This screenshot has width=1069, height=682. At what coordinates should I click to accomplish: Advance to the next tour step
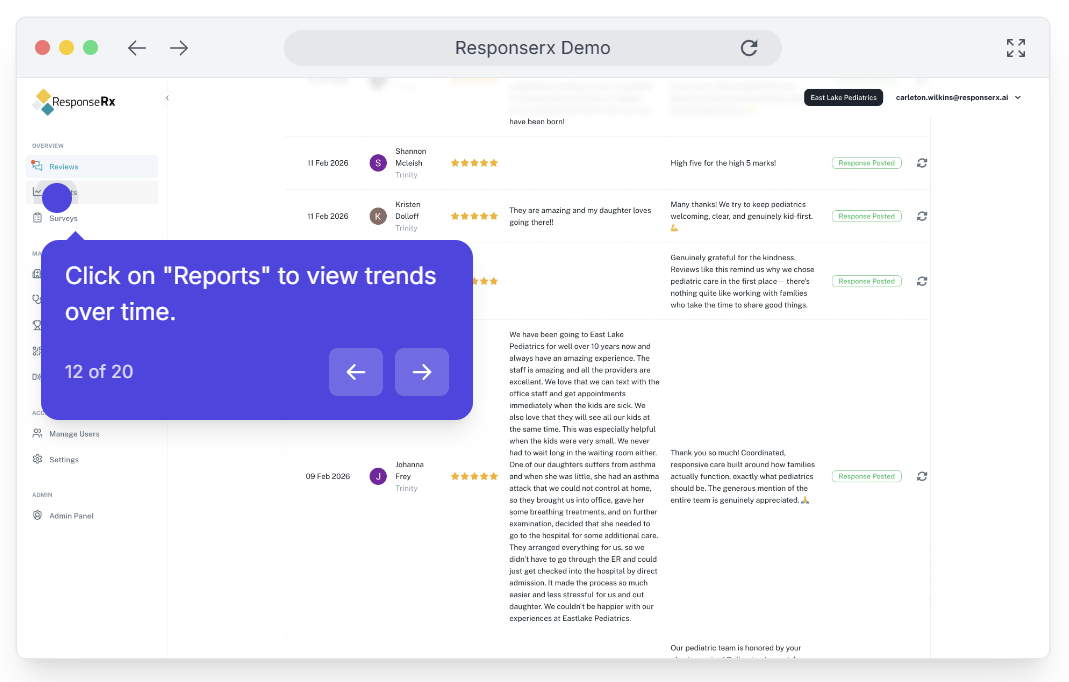(422, 372)
